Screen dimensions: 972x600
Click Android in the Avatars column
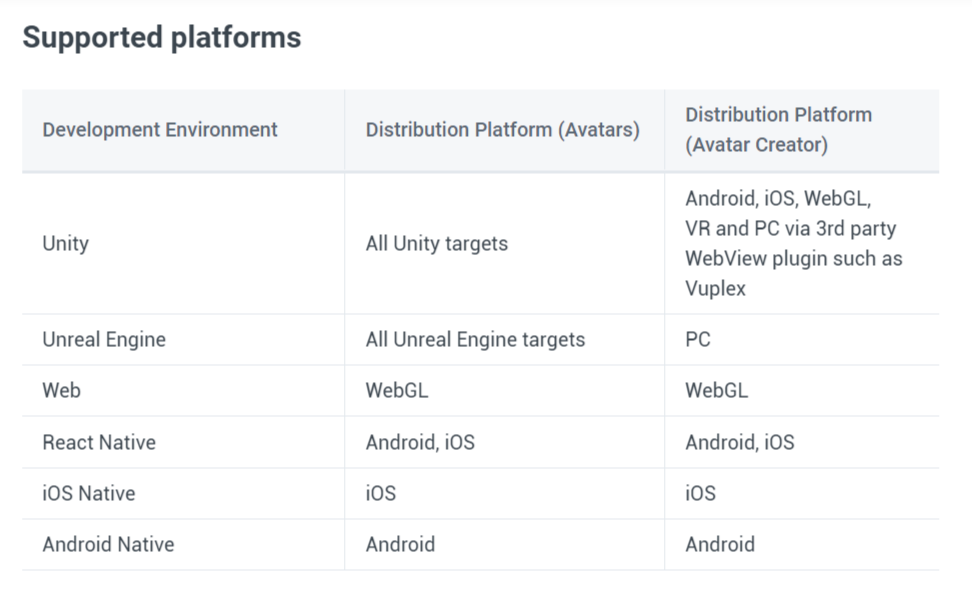(x=400, y=544)
